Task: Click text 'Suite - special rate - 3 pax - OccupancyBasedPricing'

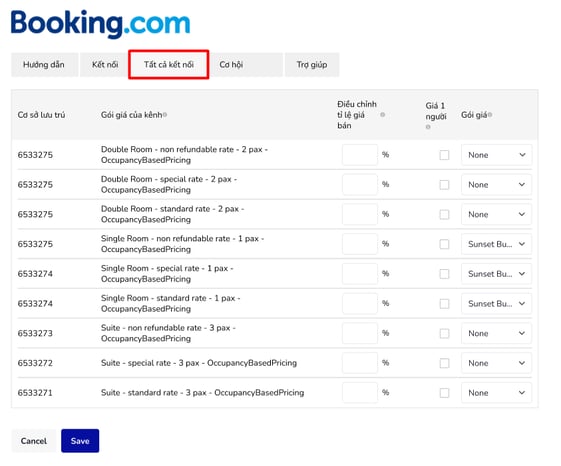Action: (199, 363)
